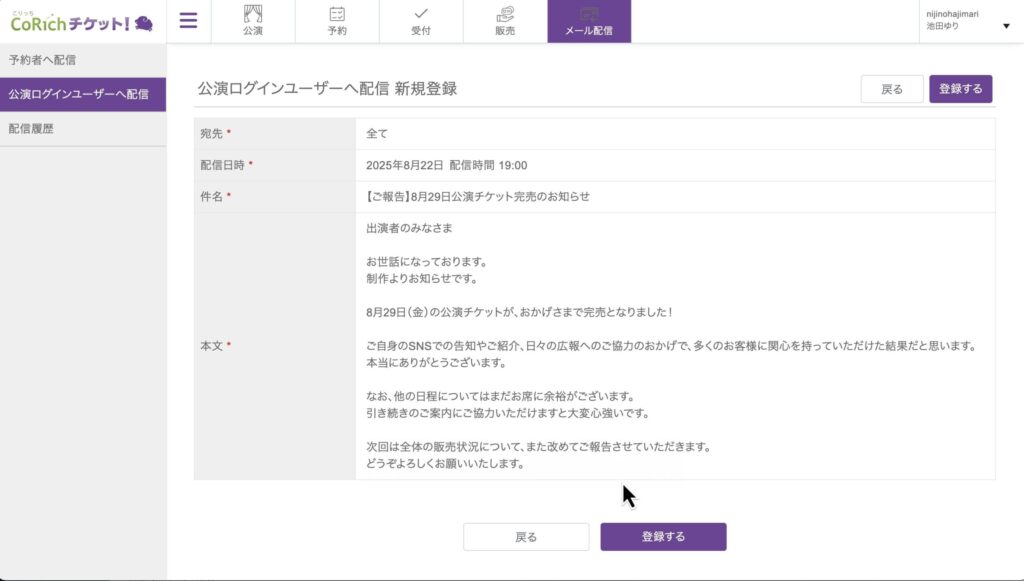Select 公演ログインユーザーへ配信 in the sidebar

(x=78, y=94)
